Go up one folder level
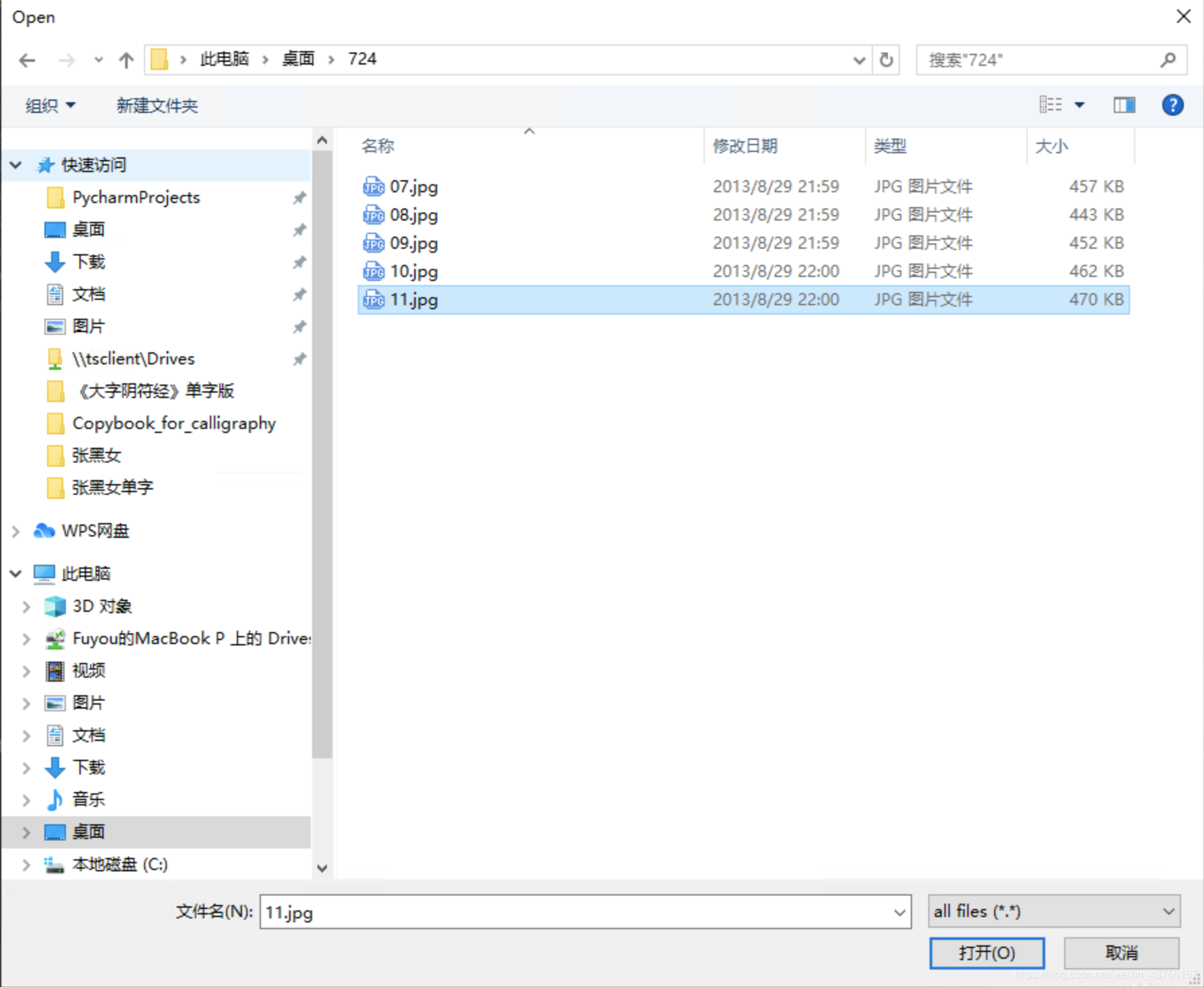 (126, 61)
